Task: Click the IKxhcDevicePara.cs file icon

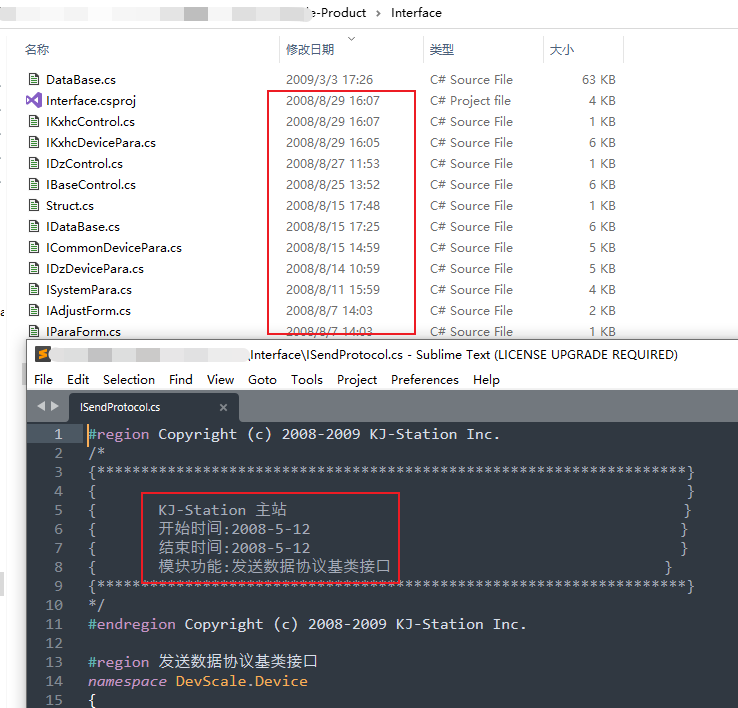Action: (34, 142)
